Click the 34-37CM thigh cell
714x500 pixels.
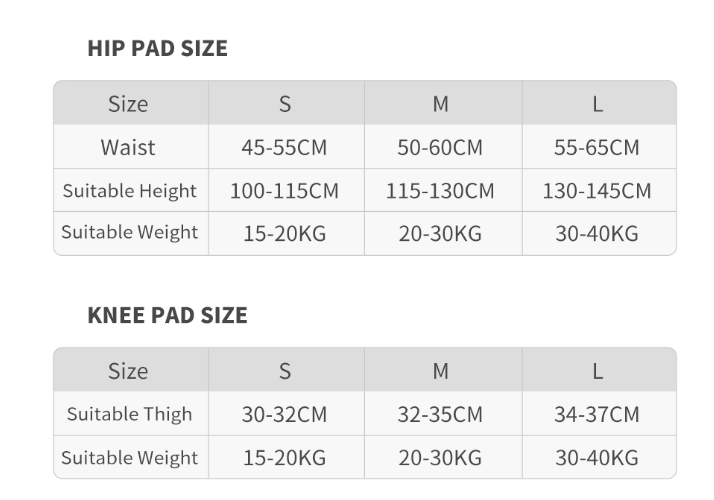pyautogui.click(x=597, y=414)
